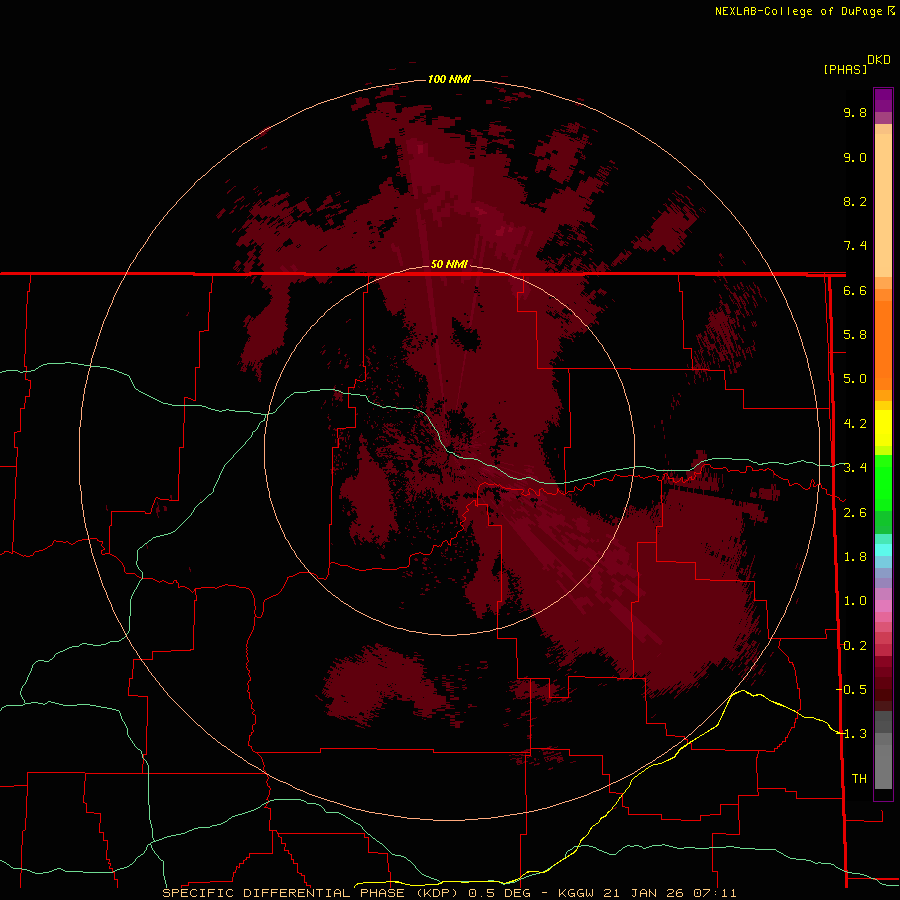Pick the yellow band of the color scale
This screenshot has width=900, height=900.
click(883, 428)
